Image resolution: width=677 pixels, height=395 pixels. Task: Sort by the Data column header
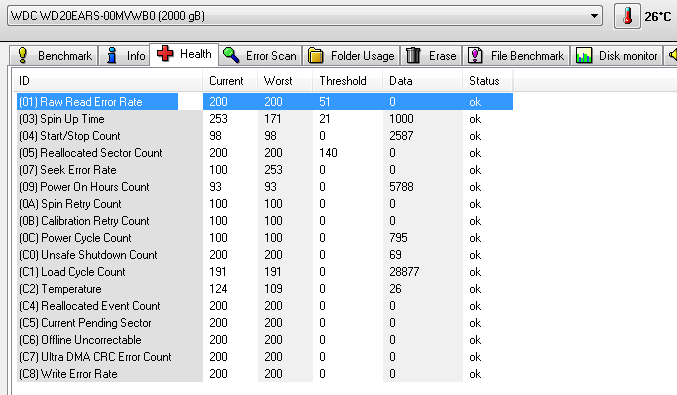pyautogui.click(x=422, y=81)
